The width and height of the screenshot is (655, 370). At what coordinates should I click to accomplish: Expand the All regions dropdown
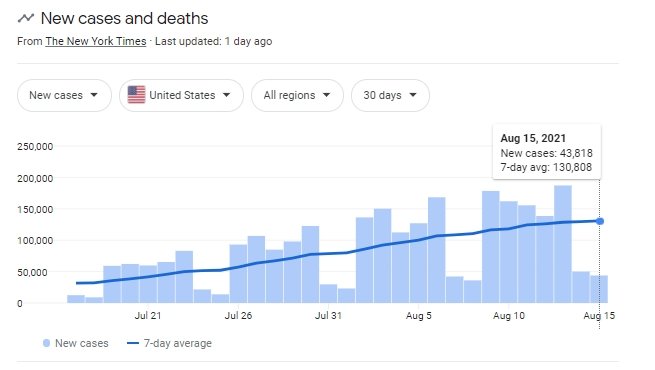pyautogui.click(x=297, y=95)
